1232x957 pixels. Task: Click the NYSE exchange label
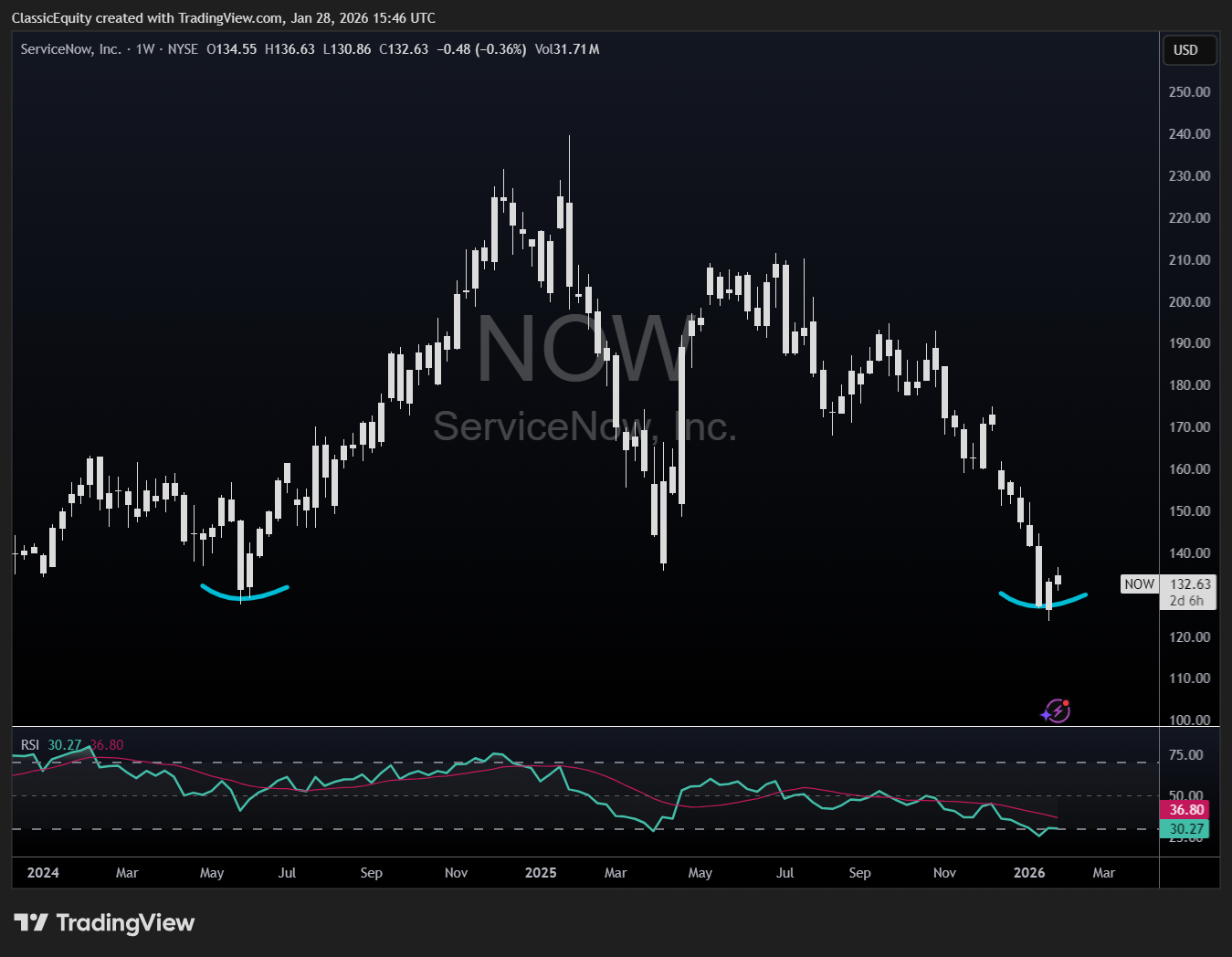183,49
